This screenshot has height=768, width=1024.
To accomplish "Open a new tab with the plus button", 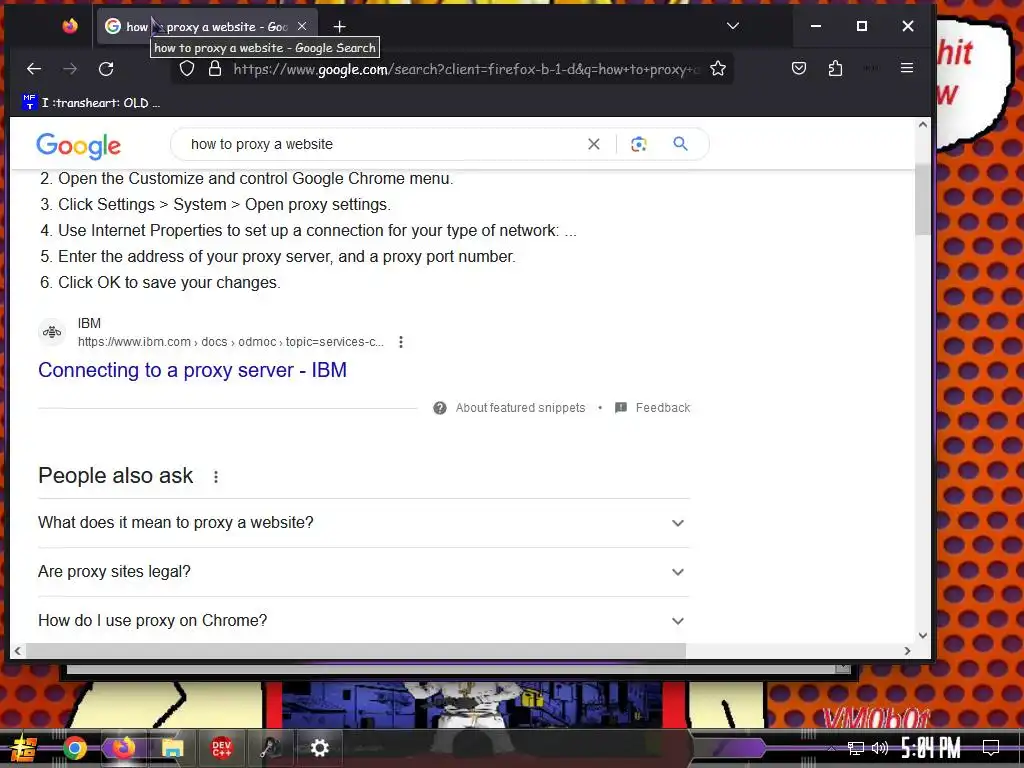I will [x=339, y=27].
